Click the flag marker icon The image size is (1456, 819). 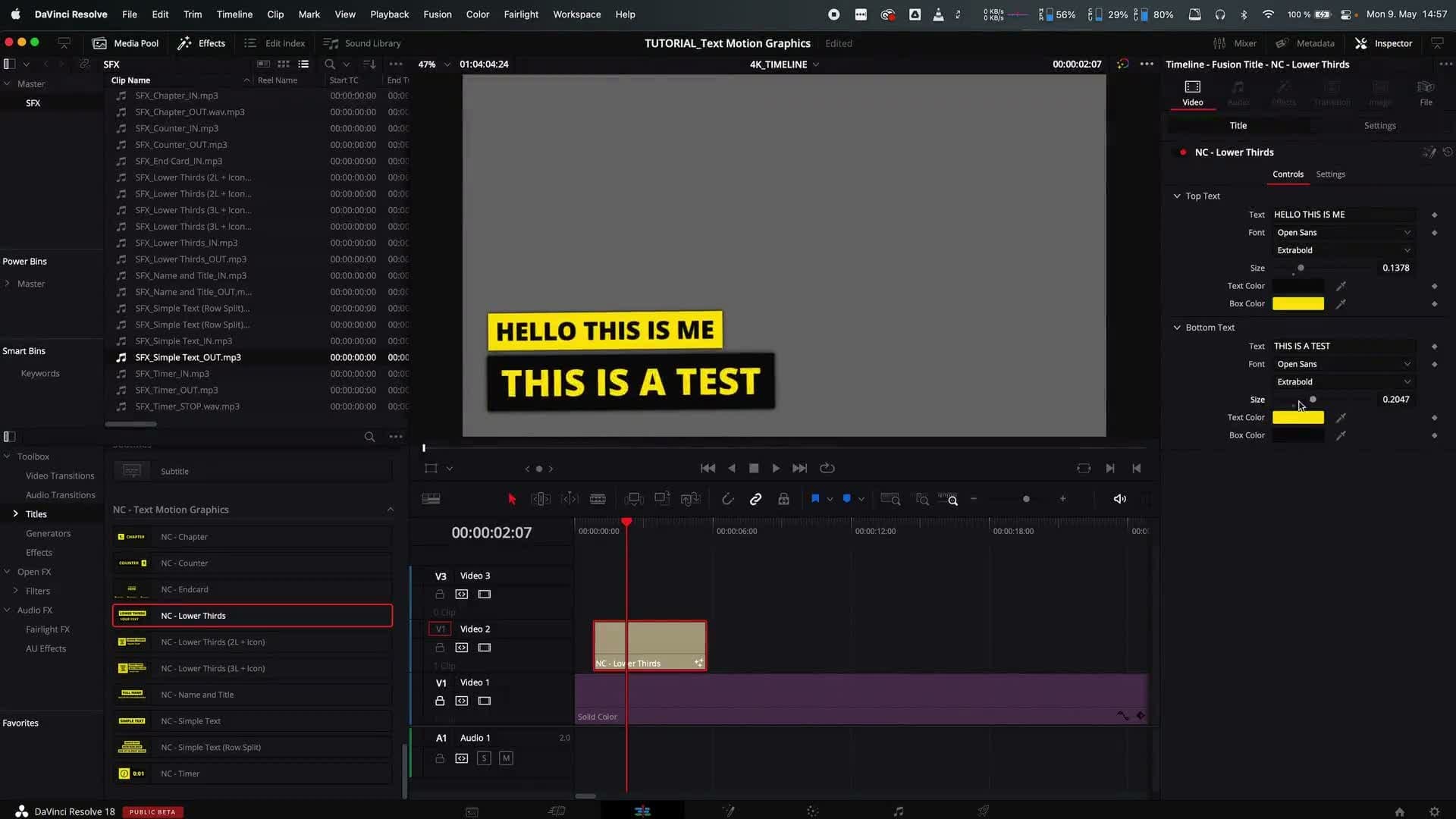point(815,499)
